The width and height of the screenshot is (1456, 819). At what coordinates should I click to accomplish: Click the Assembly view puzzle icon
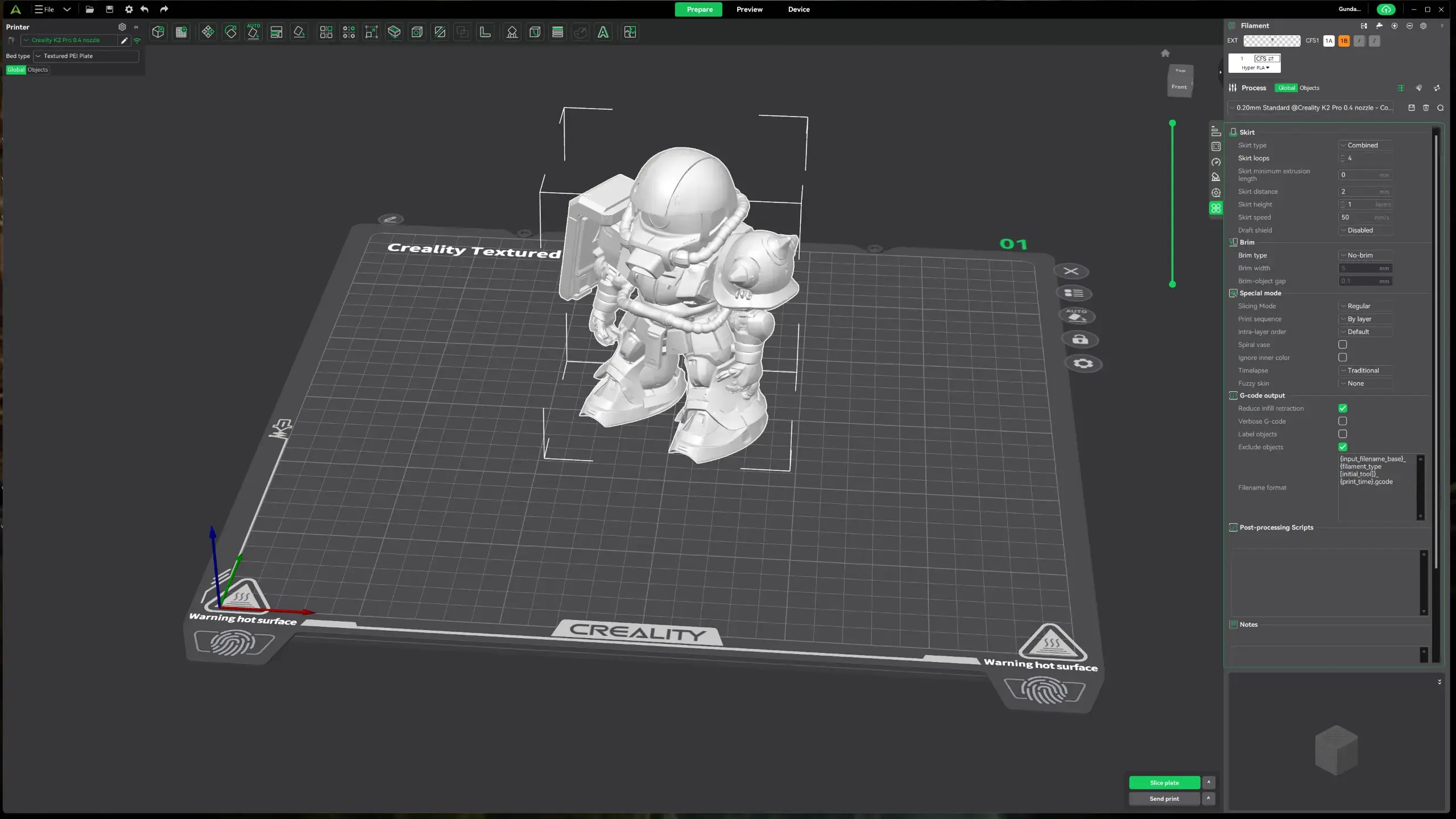pyautogui.click(x=630, y=32)
